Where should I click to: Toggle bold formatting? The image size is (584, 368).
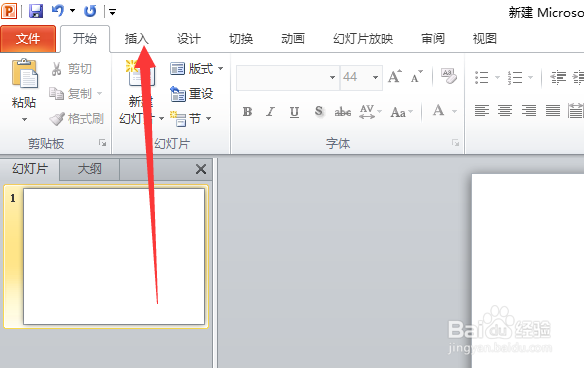pos(247,111)
